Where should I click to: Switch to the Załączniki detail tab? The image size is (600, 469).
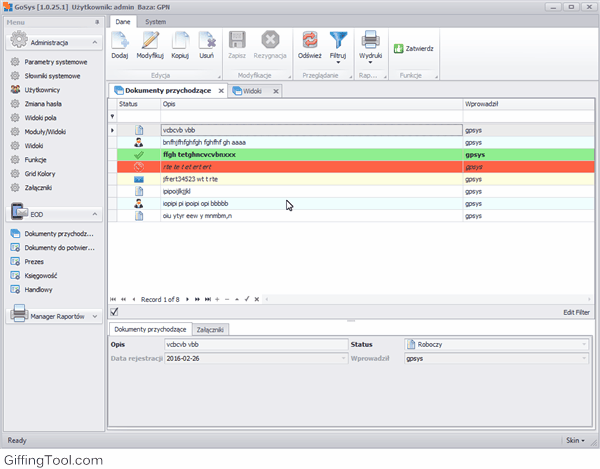(x=211, y=328)
